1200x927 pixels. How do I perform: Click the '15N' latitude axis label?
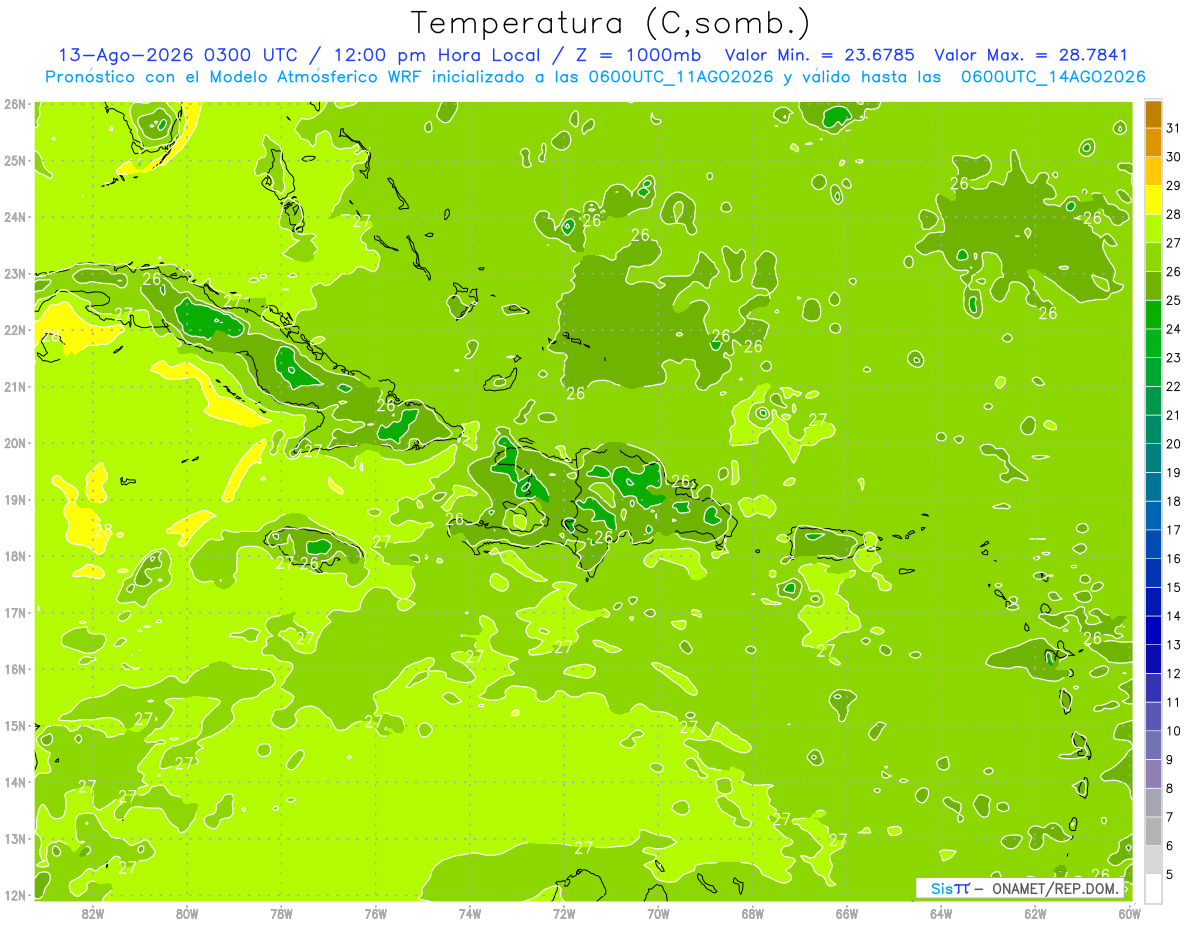click(14, 726)
